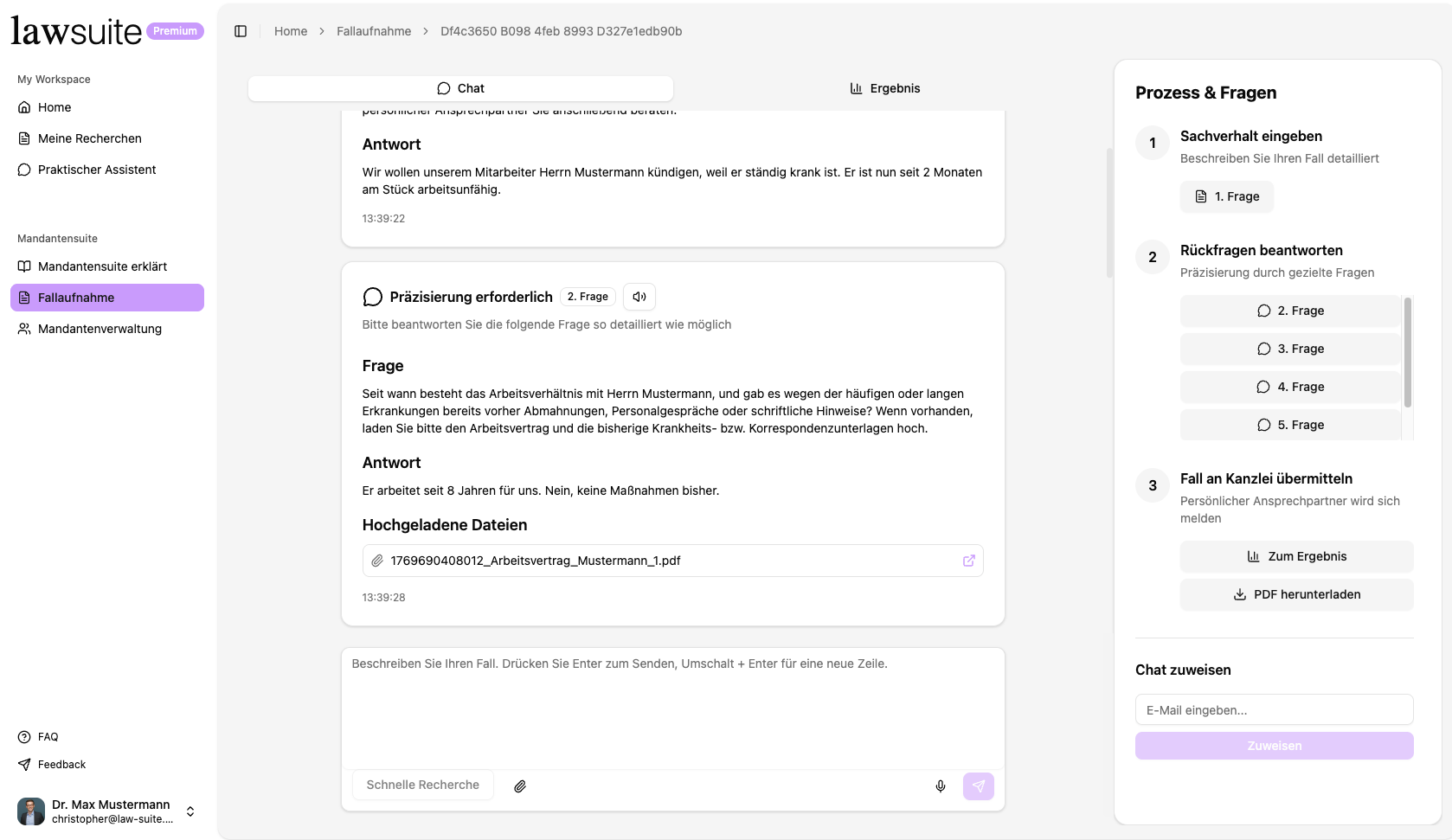Screen dimensions: 1452x840
Task: Play the question audio speaker icon
Action: (x=639, y=297)
